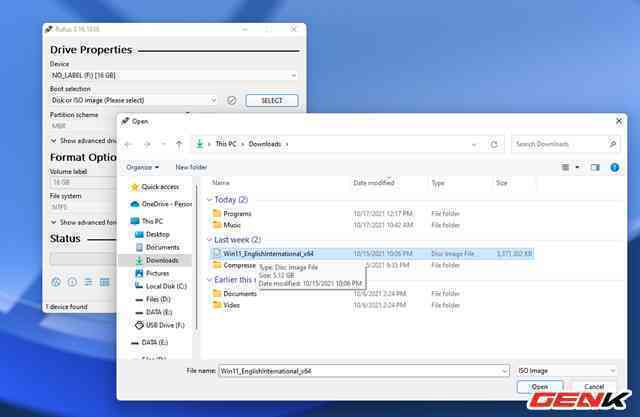Go up one folder level
The width and height of the screenshot is (640, 417).
coord(179,144)
